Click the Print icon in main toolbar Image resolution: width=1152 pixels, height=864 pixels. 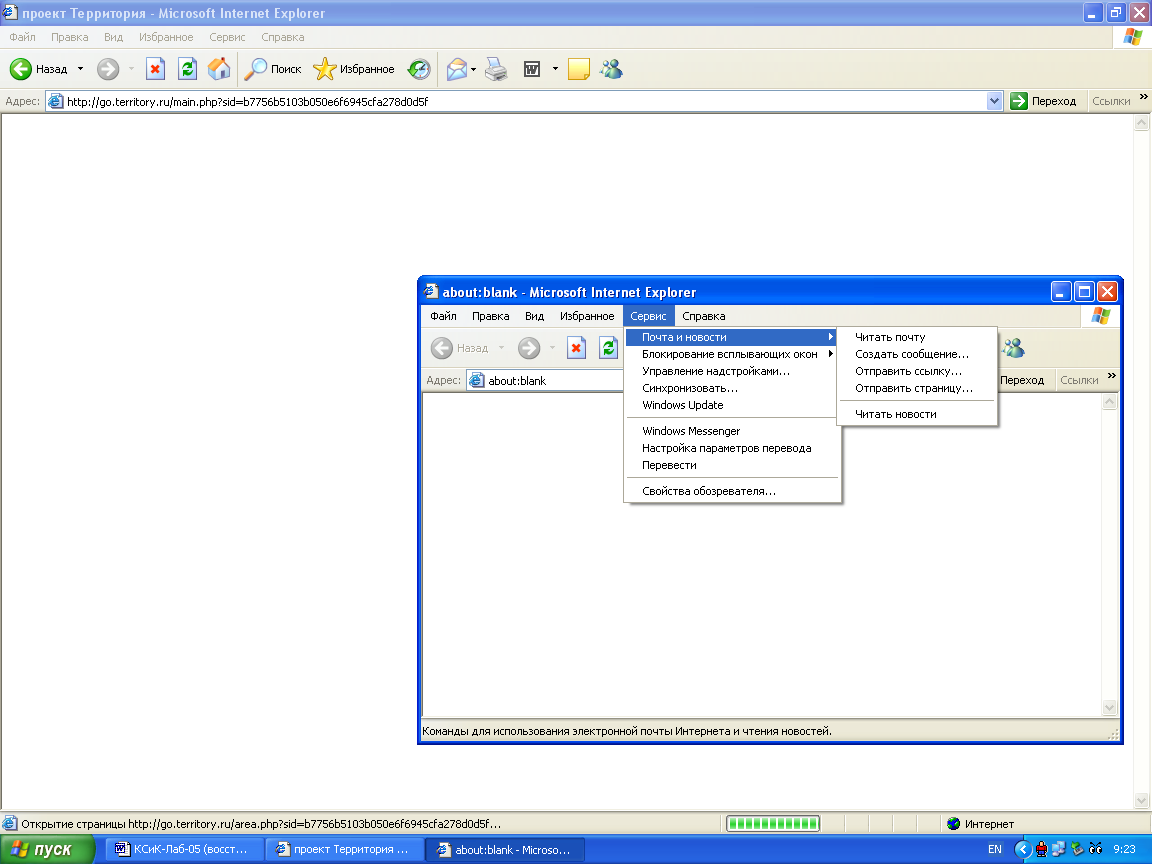(x=497, y=69)
